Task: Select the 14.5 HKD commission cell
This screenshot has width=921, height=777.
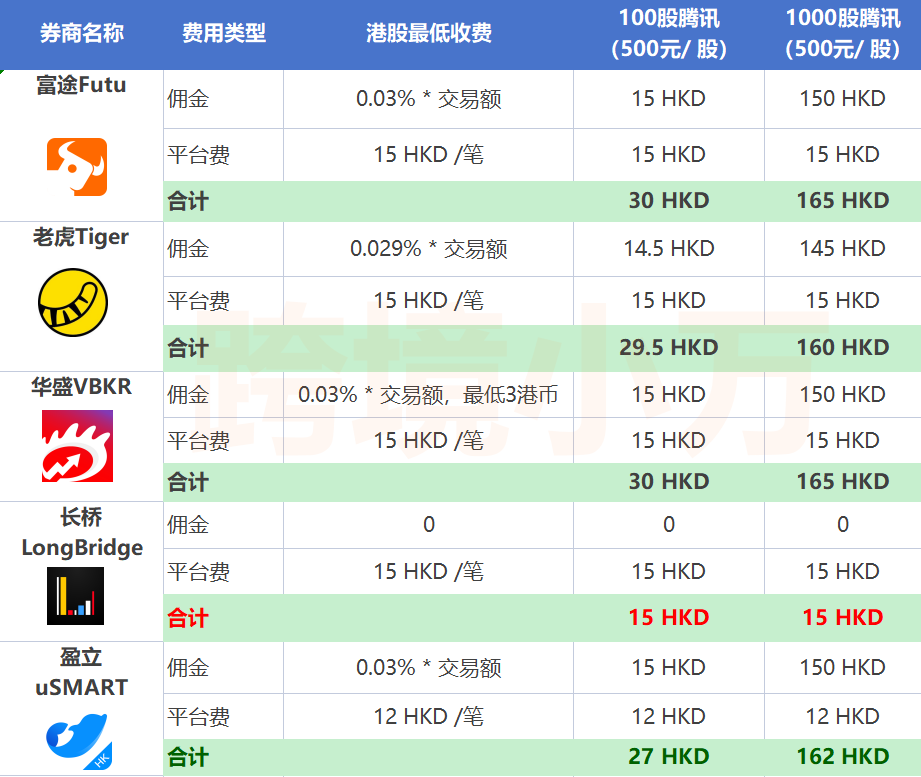Action: [669, 249]
